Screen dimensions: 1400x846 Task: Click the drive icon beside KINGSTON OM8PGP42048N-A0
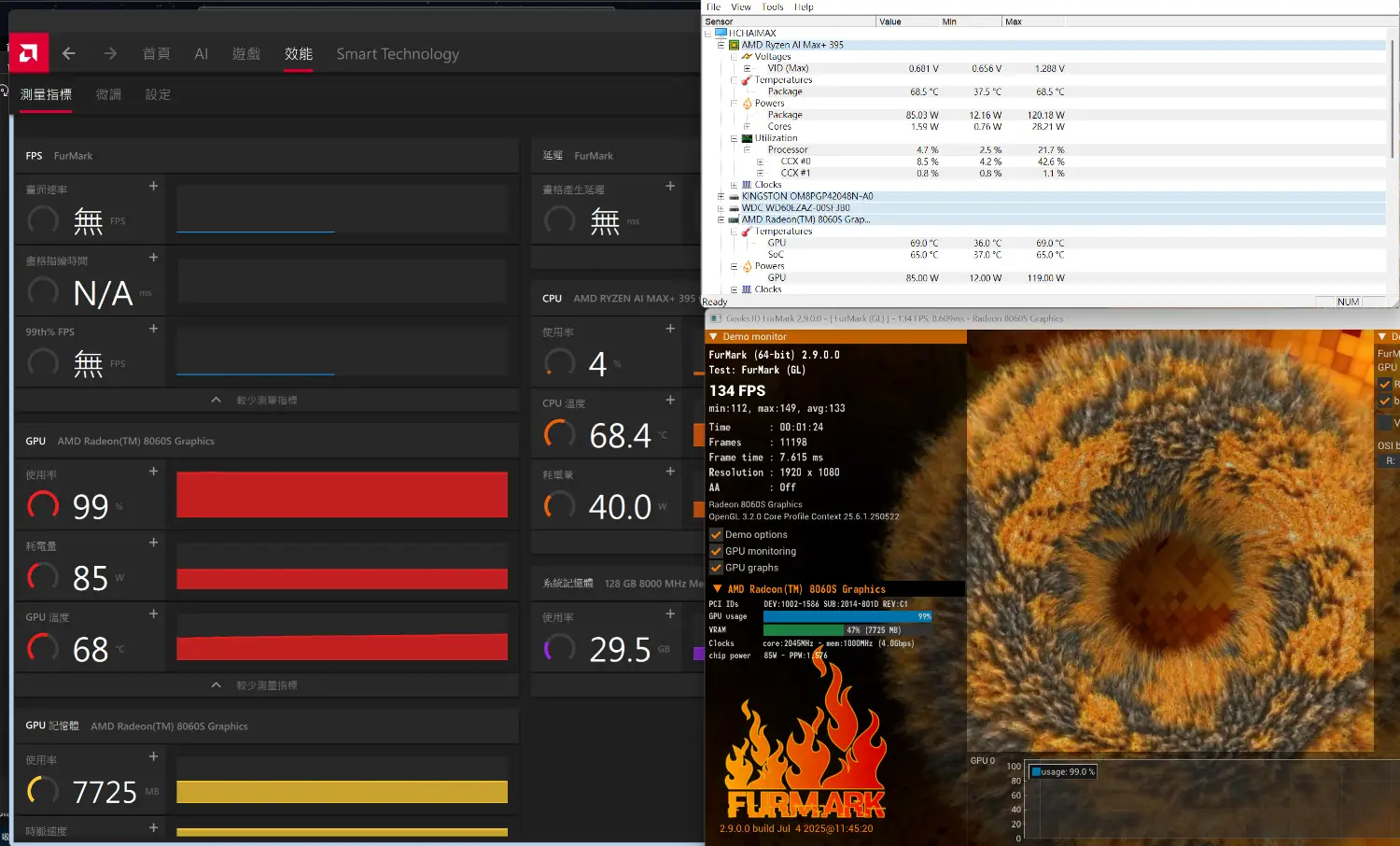(x=734, y=196)
